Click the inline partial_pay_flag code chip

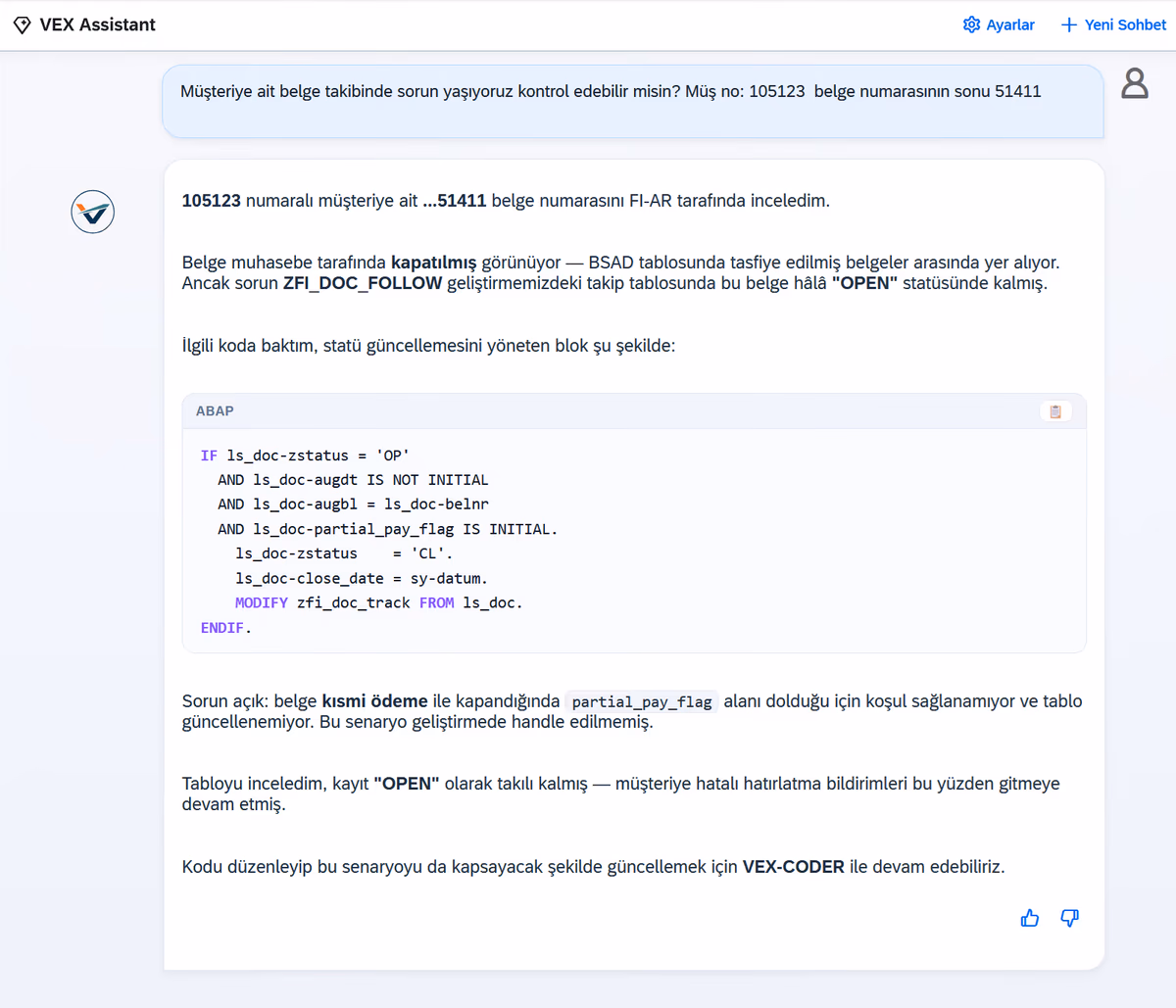pos(641,701)
